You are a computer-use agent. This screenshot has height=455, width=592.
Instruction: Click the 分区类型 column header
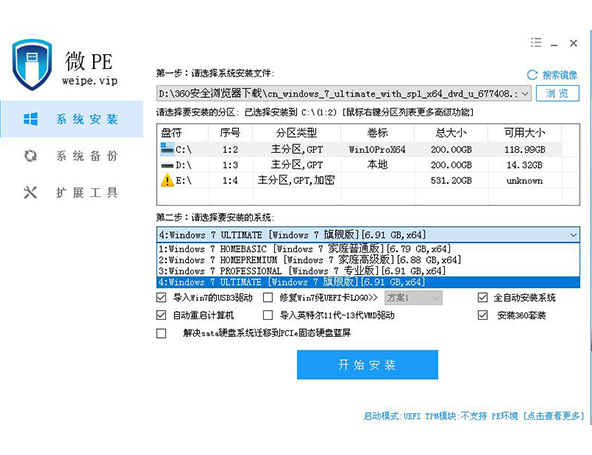[296, 133]
